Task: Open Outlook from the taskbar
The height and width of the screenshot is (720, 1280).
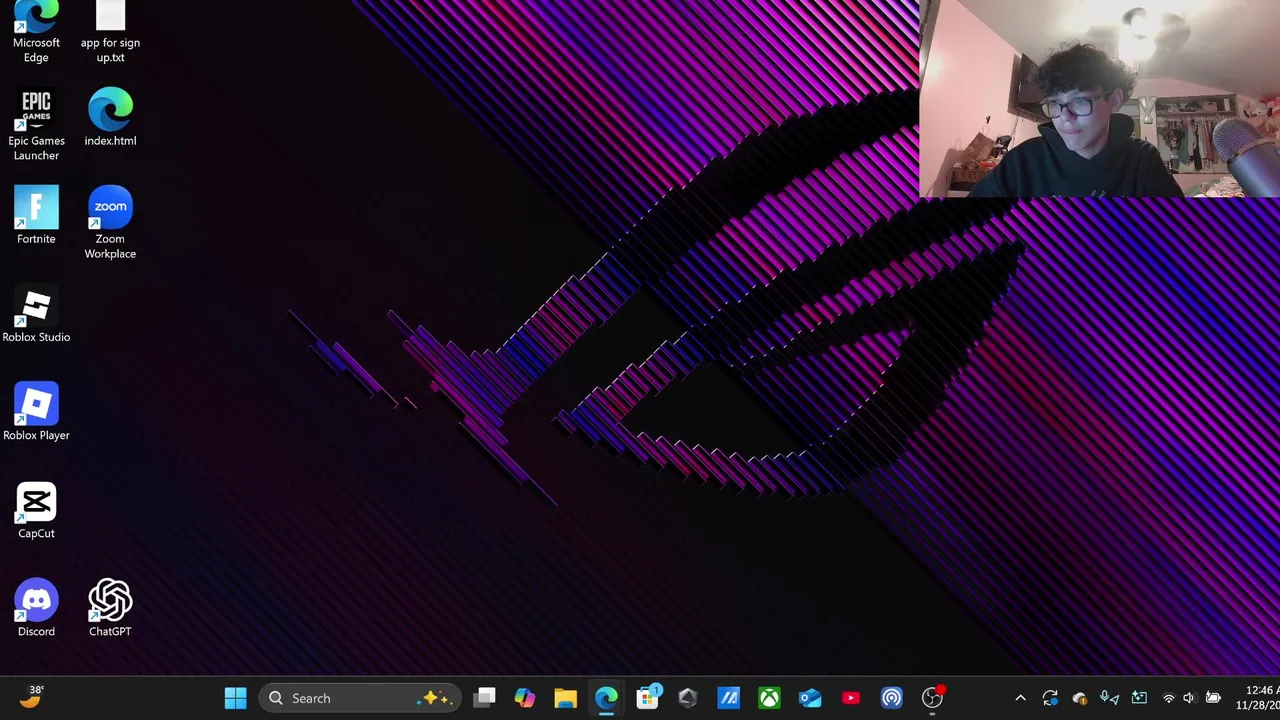Action: pos(810,698)
